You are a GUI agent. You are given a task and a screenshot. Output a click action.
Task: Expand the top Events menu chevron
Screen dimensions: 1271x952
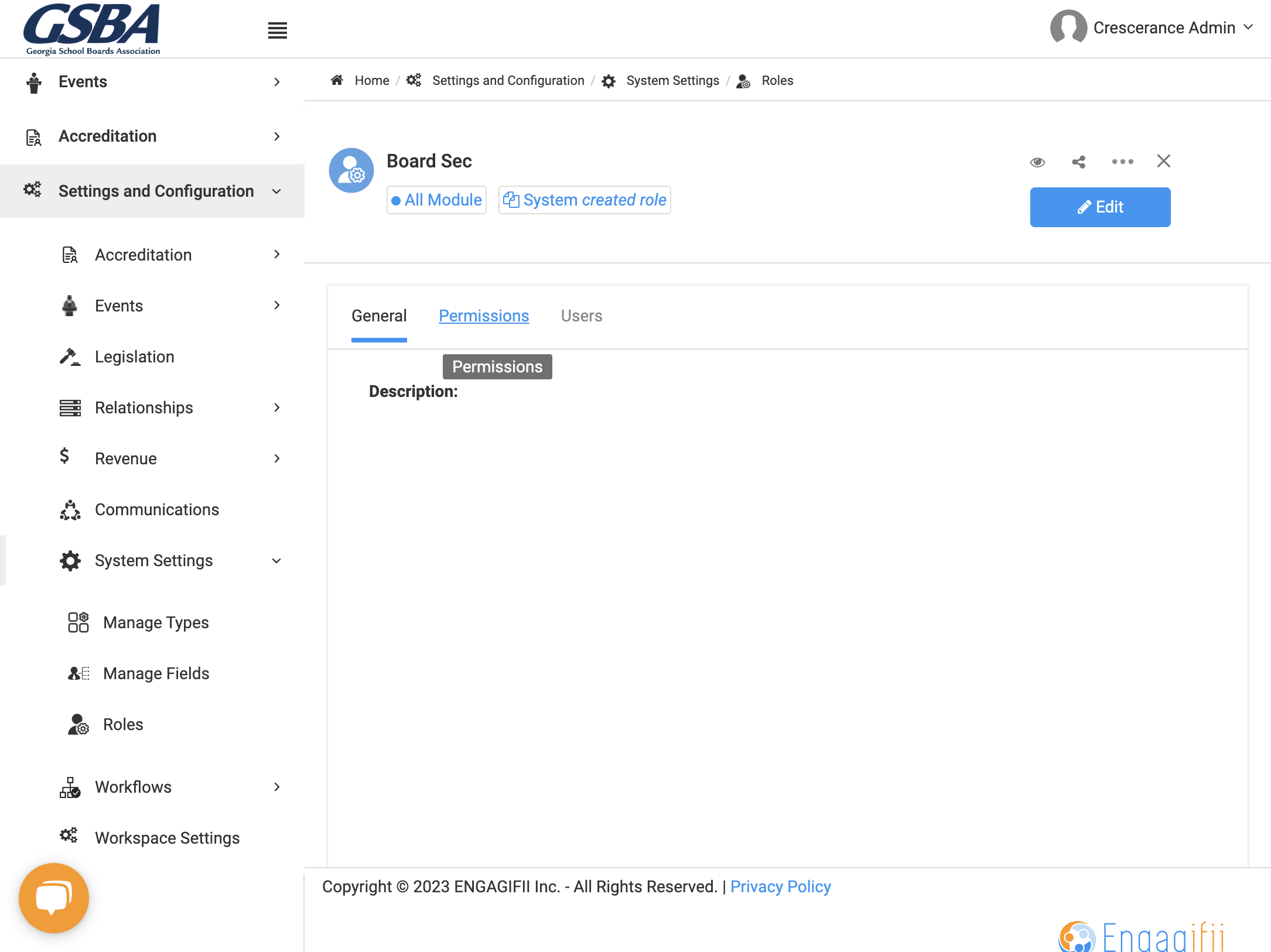pos(277,82)
